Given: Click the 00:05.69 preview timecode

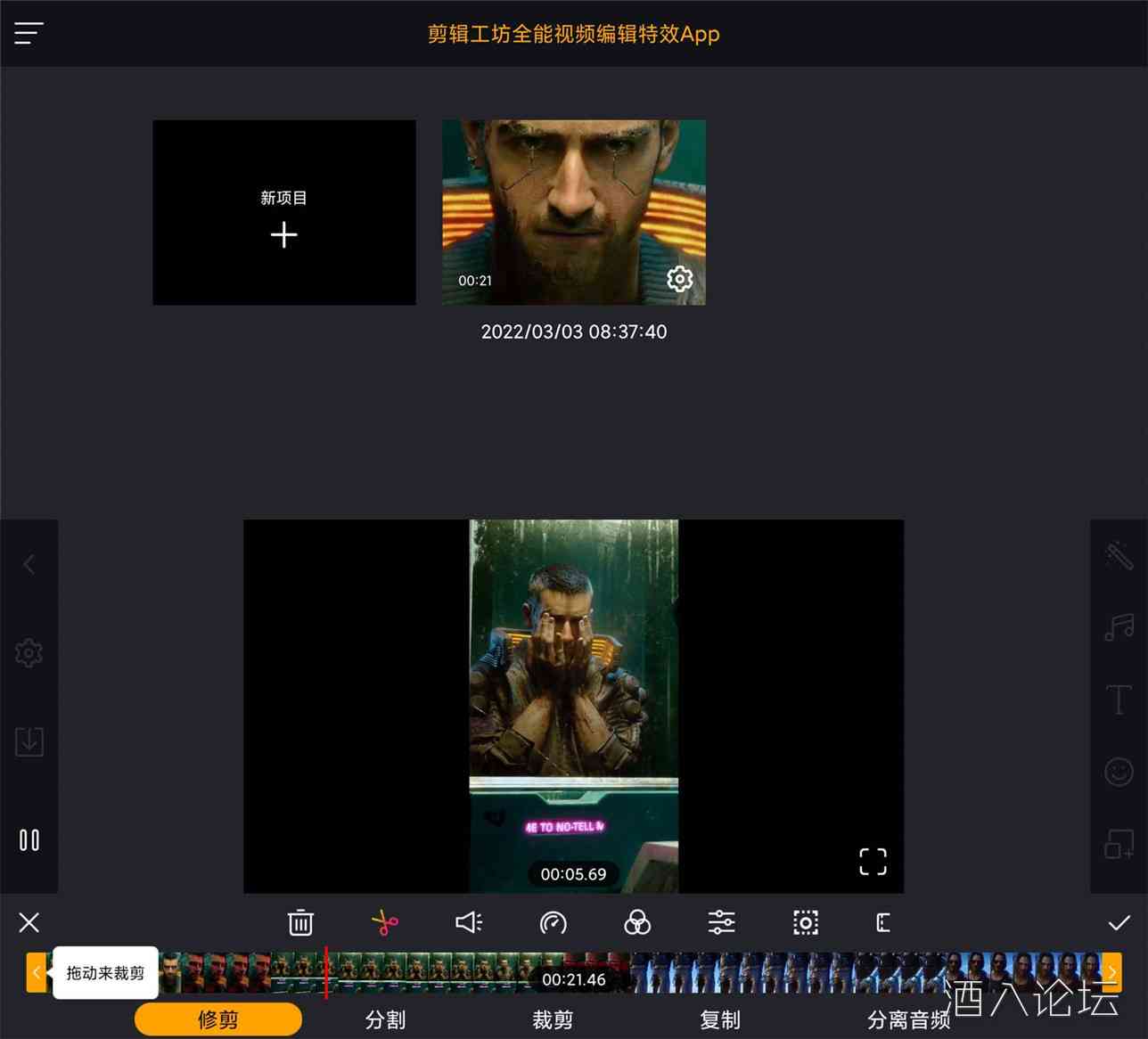Looking at the screenshot, I should pyautogui.click(x=573, y=874).
